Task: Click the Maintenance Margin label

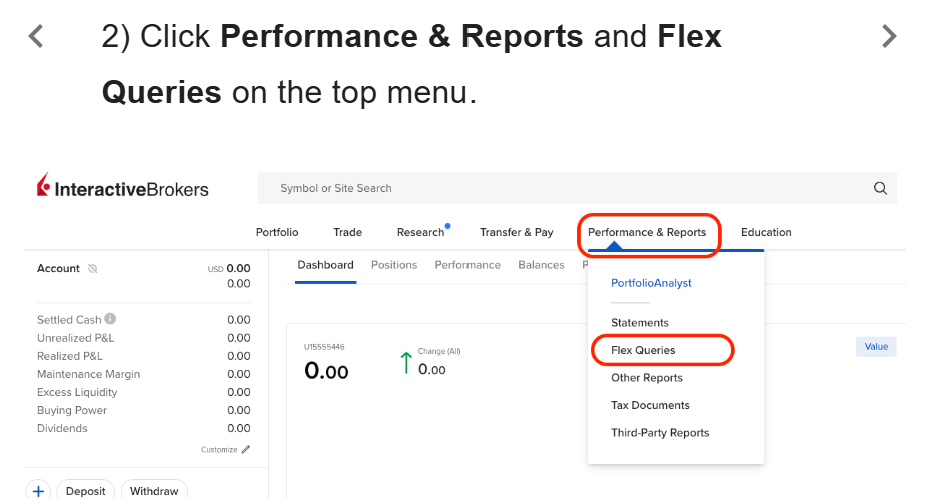Action: point(89,374)
